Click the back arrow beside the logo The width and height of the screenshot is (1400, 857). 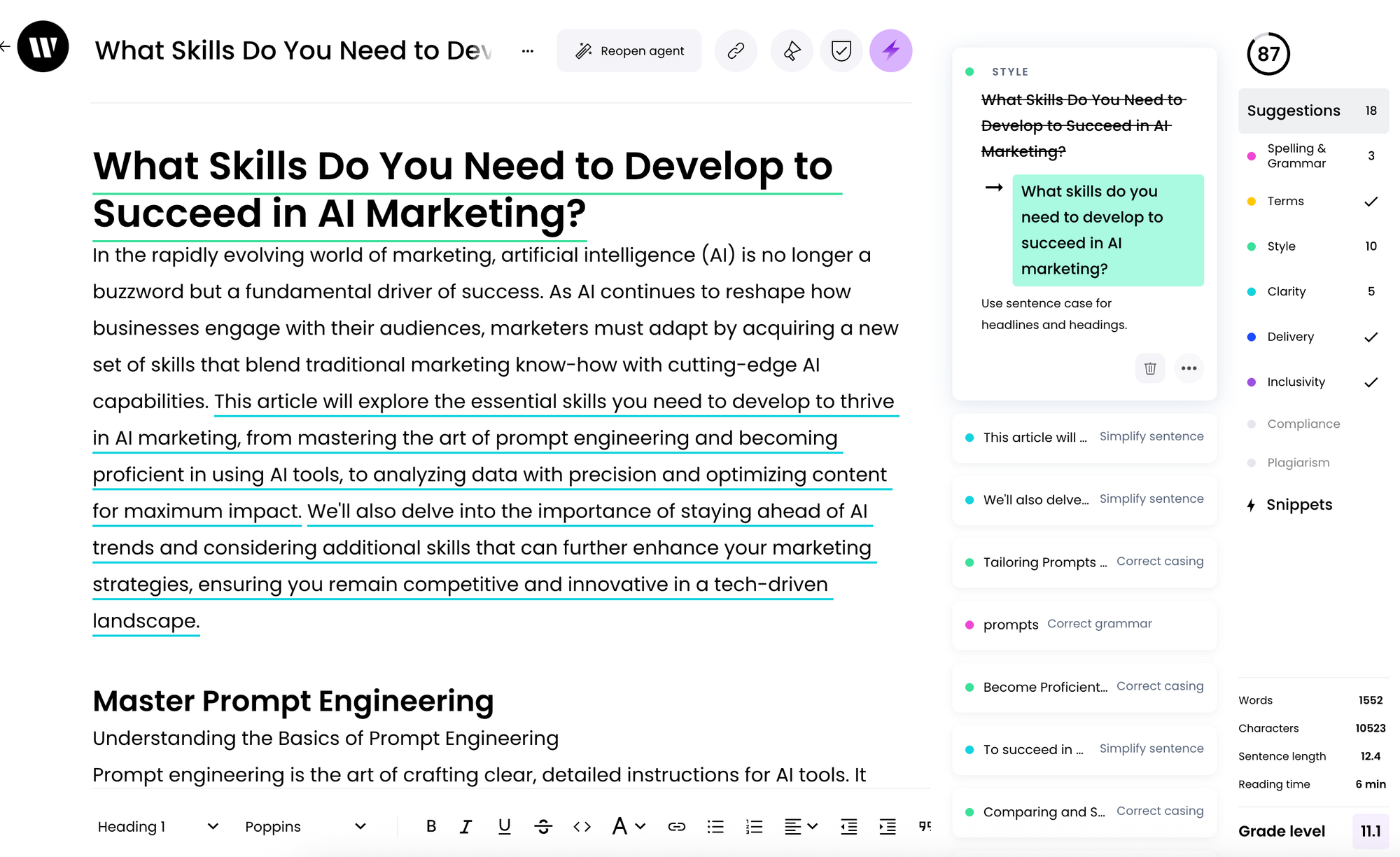[x=6, y=47]
